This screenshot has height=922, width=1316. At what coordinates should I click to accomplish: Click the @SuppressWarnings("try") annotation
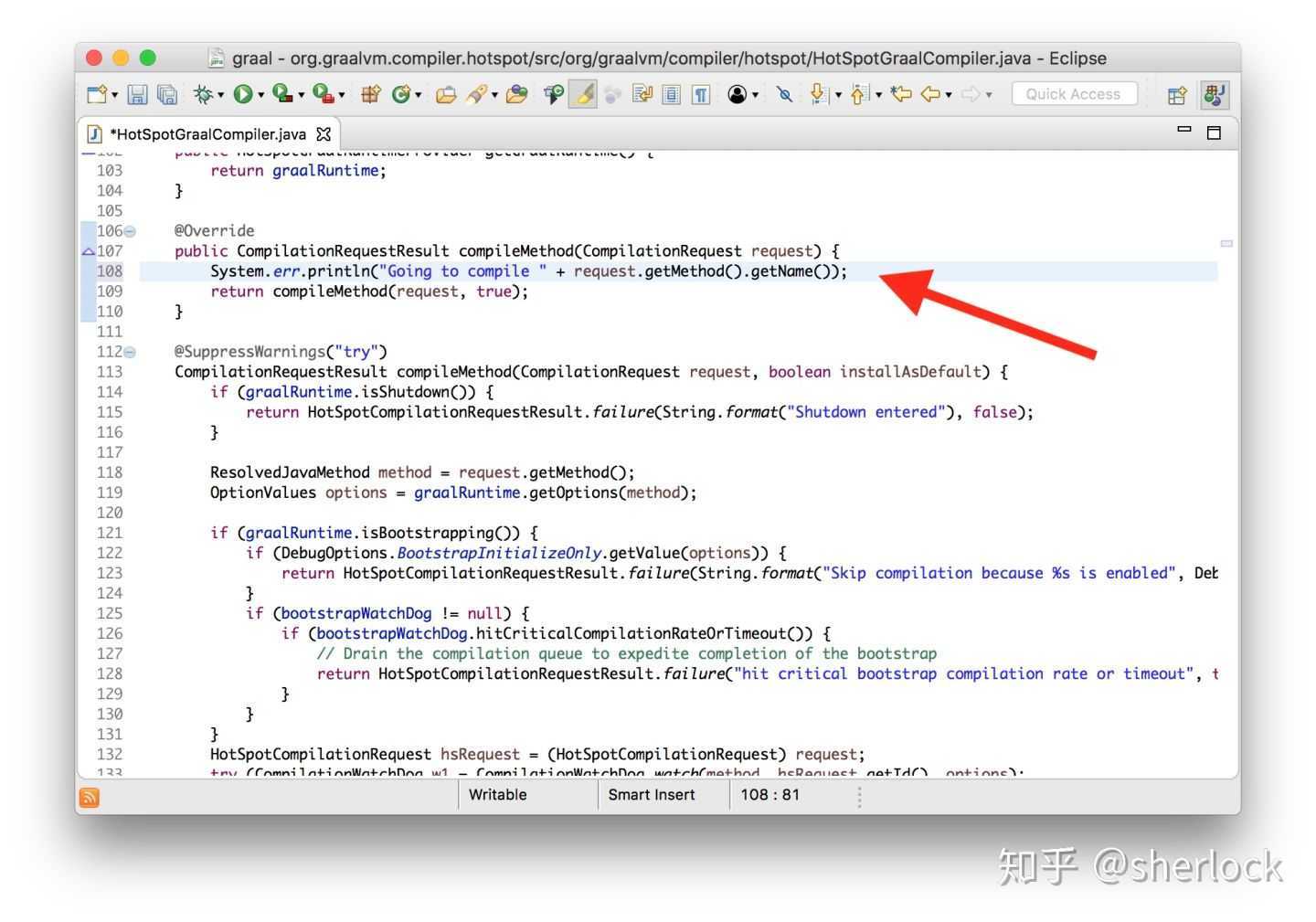point(281,352)
